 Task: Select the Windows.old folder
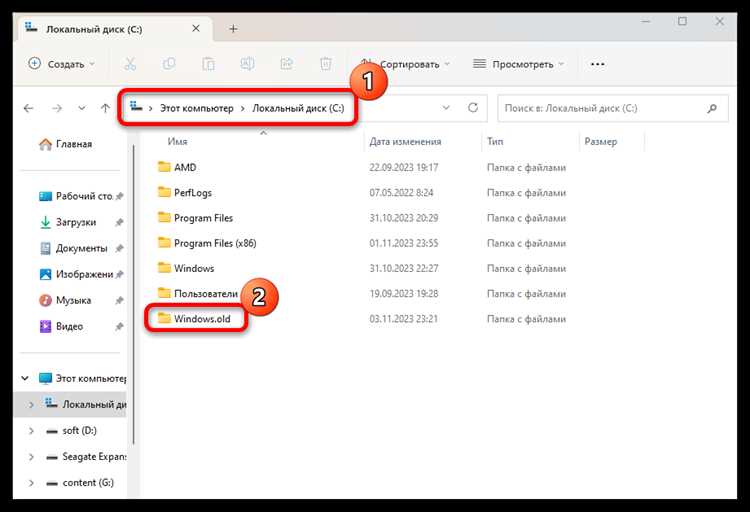click(x=194, y=319)
